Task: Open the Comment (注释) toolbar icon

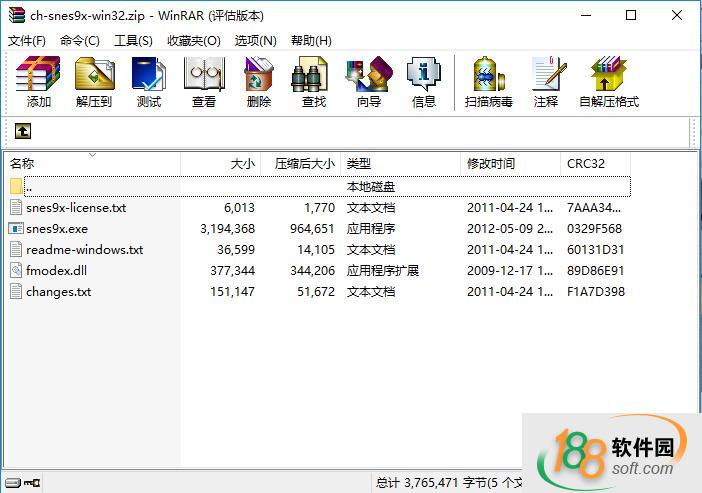Action: click(546, 82)
